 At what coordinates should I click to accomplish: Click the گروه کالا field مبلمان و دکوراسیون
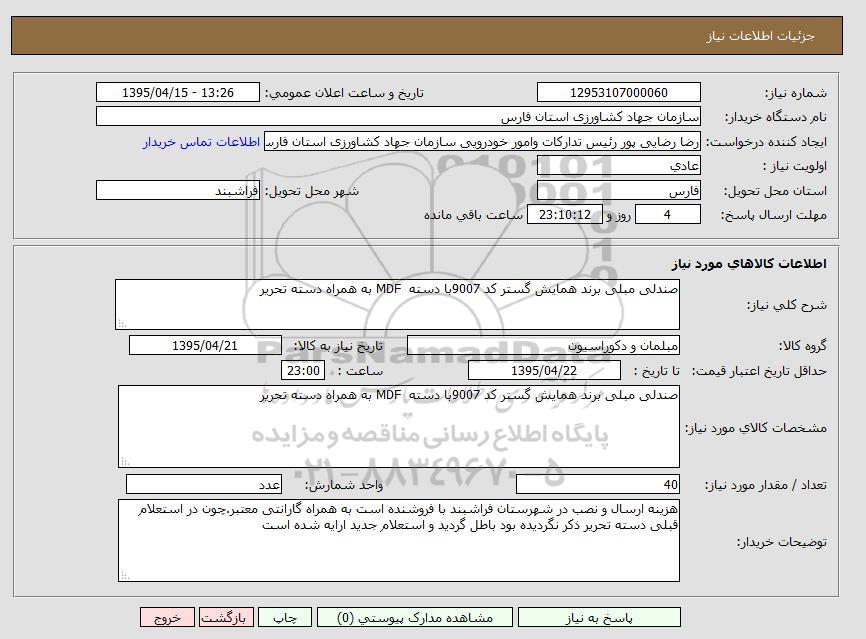click(543, 346)
